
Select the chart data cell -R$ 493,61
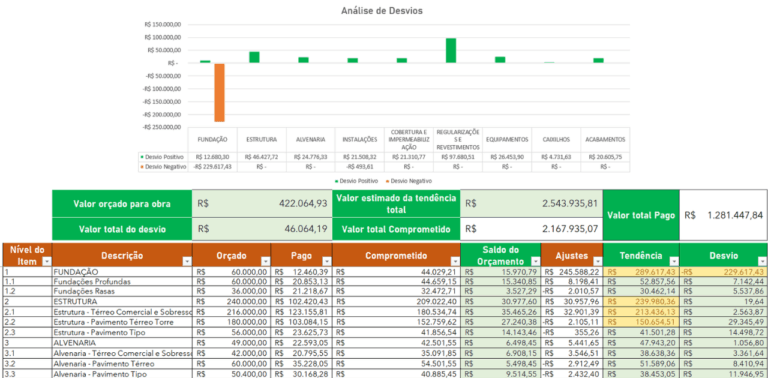tap(360, 167)
